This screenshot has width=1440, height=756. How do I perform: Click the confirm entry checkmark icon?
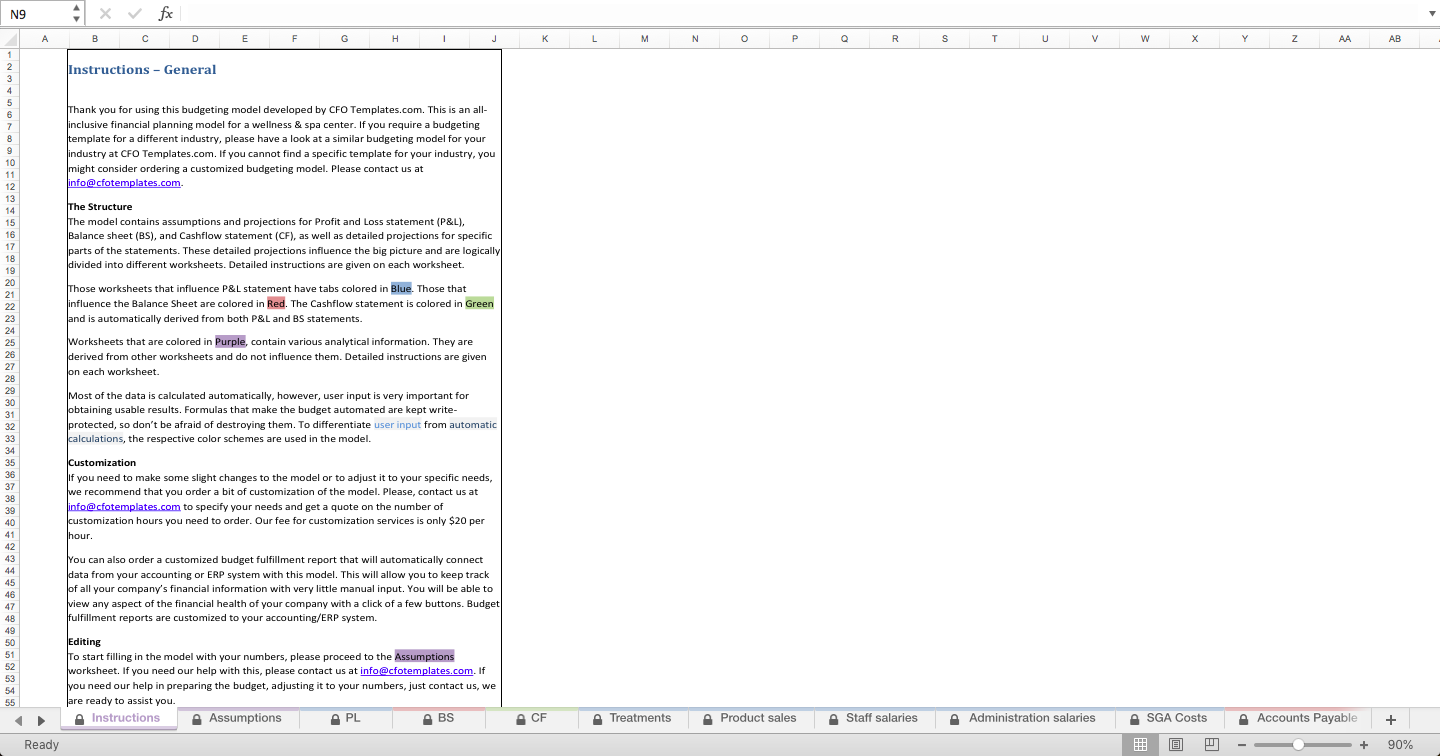135,14
